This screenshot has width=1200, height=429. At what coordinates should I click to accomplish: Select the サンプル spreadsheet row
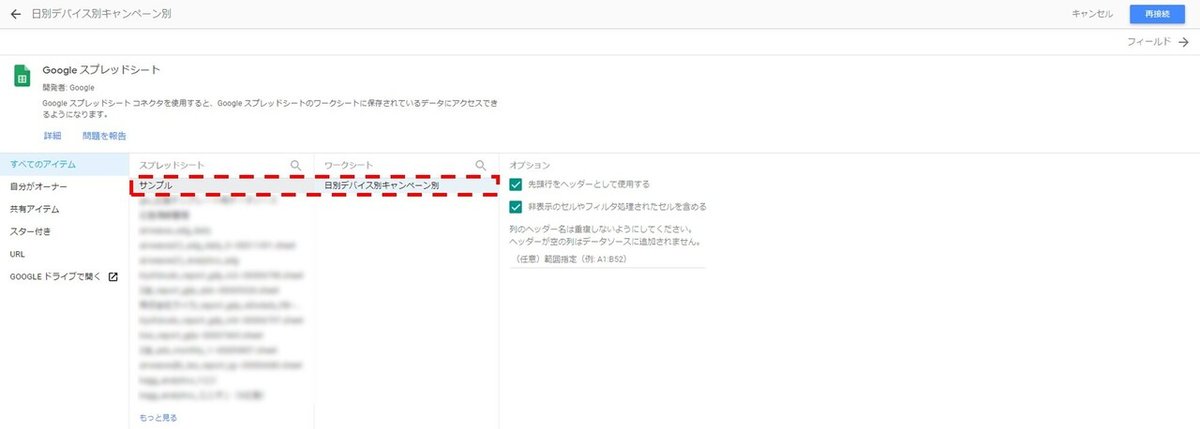pyautogui.click(x=222, y=186)
